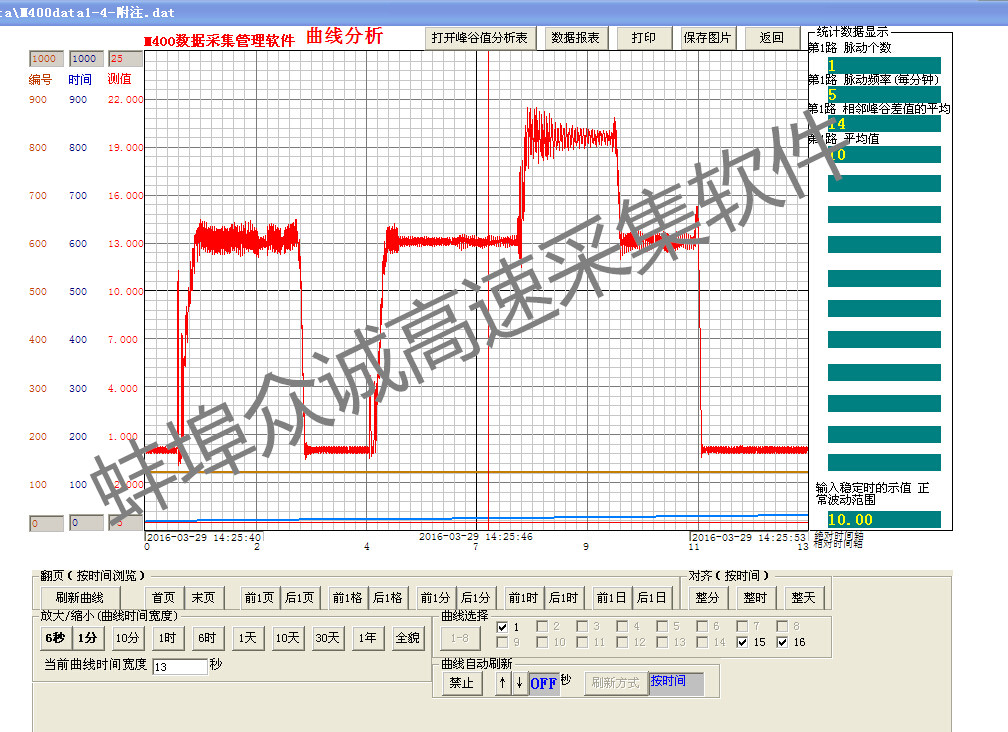Jump to first page with 首页

163,597
